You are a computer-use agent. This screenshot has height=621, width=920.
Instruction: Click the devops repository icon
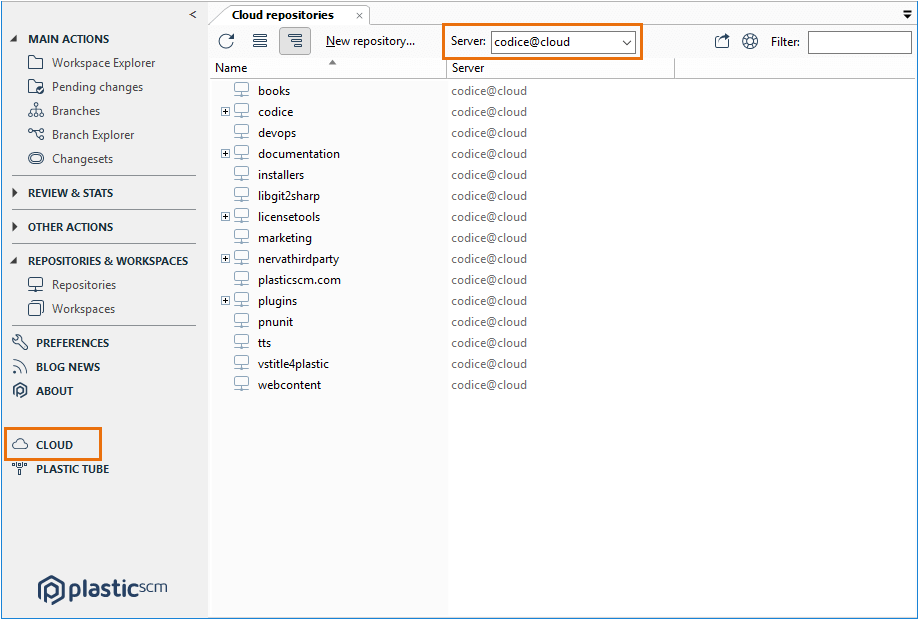pos(241,133)
